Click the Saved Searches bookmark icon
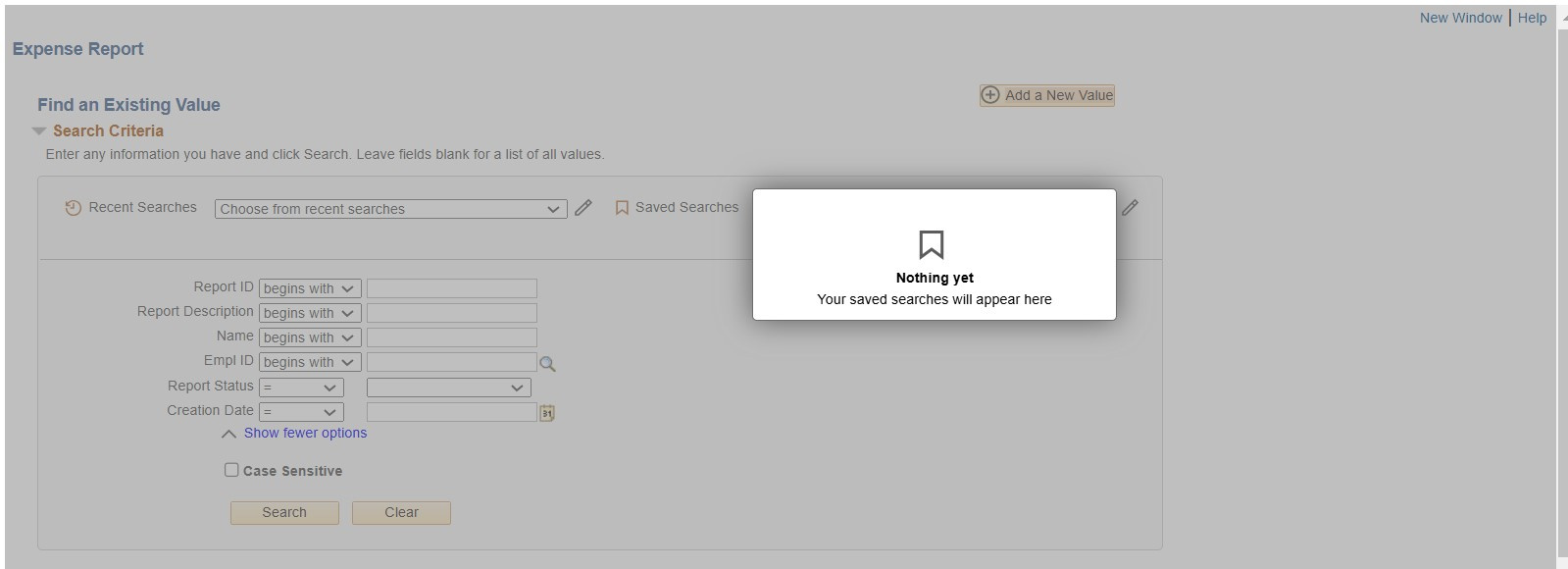Image resolution: width=1568 pixels, height=569 pixels. (622, 208)
